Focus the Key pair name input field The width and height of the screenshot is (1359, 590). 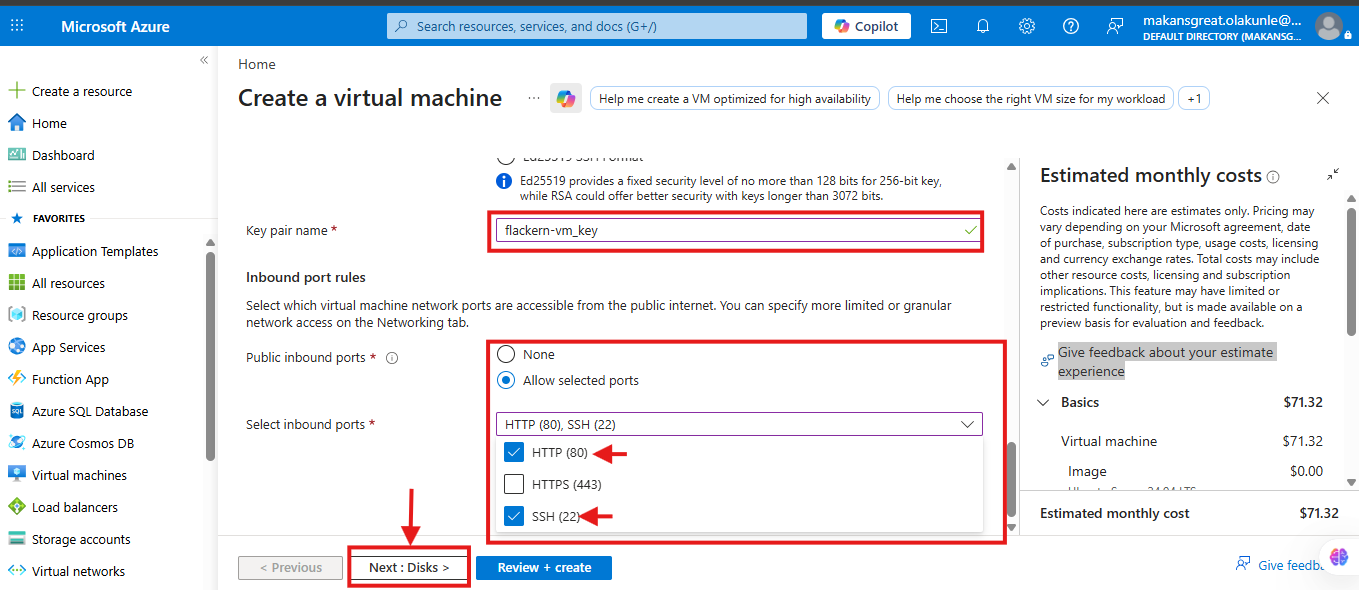coord(737,230)
